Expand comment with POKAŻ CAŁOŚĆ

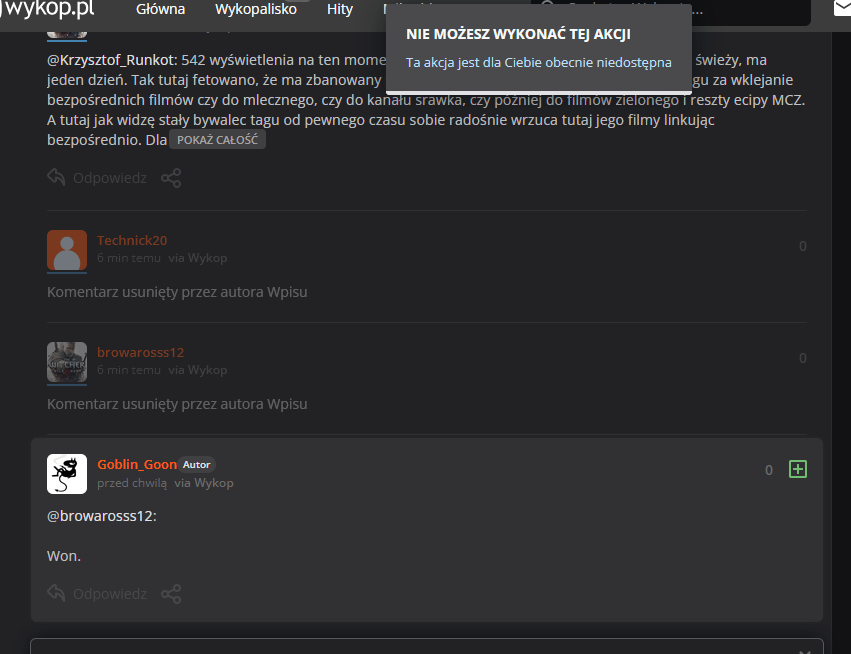[x=217, y=140]
